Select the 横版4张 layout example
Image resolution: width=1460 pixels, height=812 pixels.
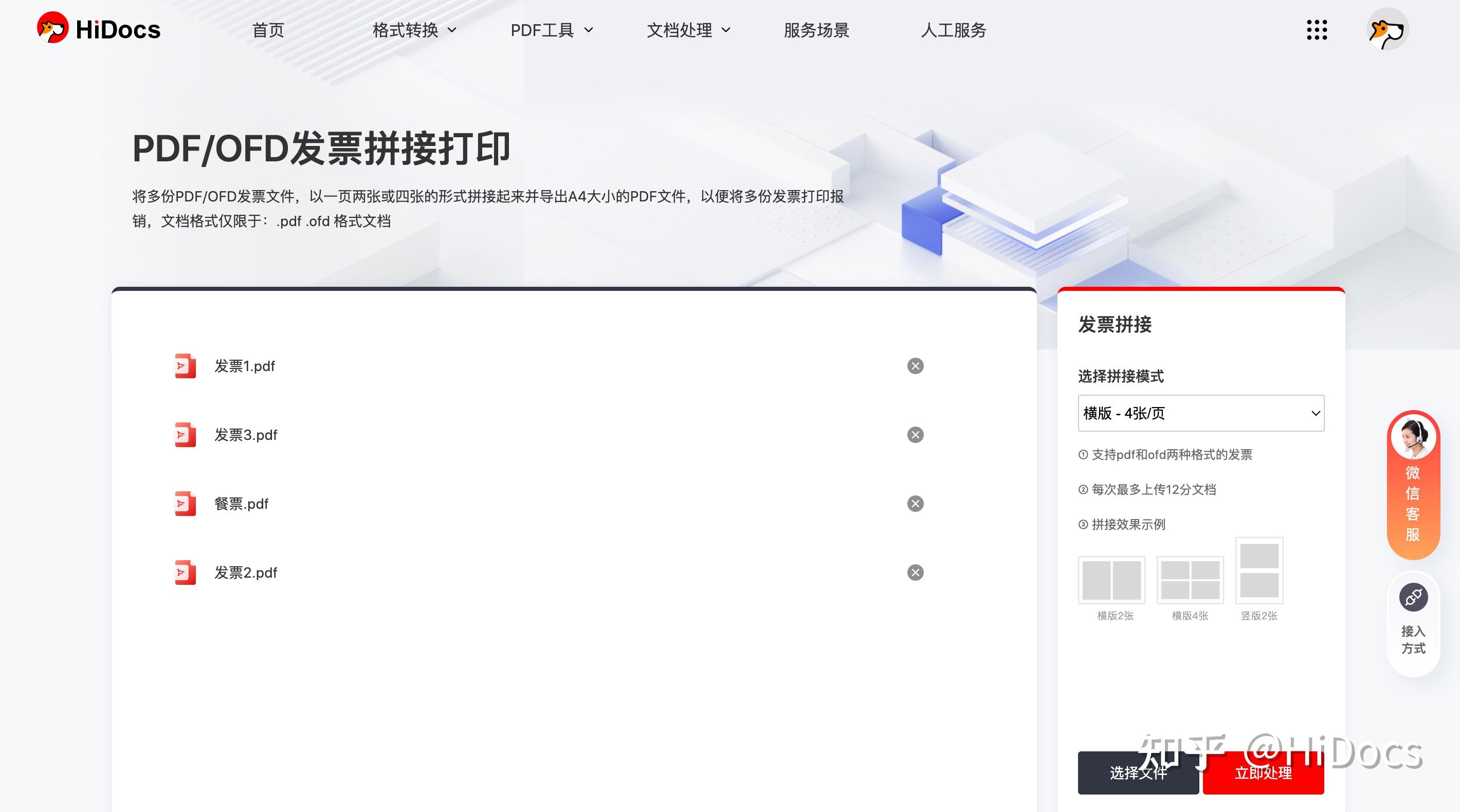(x=1190, y=580)
